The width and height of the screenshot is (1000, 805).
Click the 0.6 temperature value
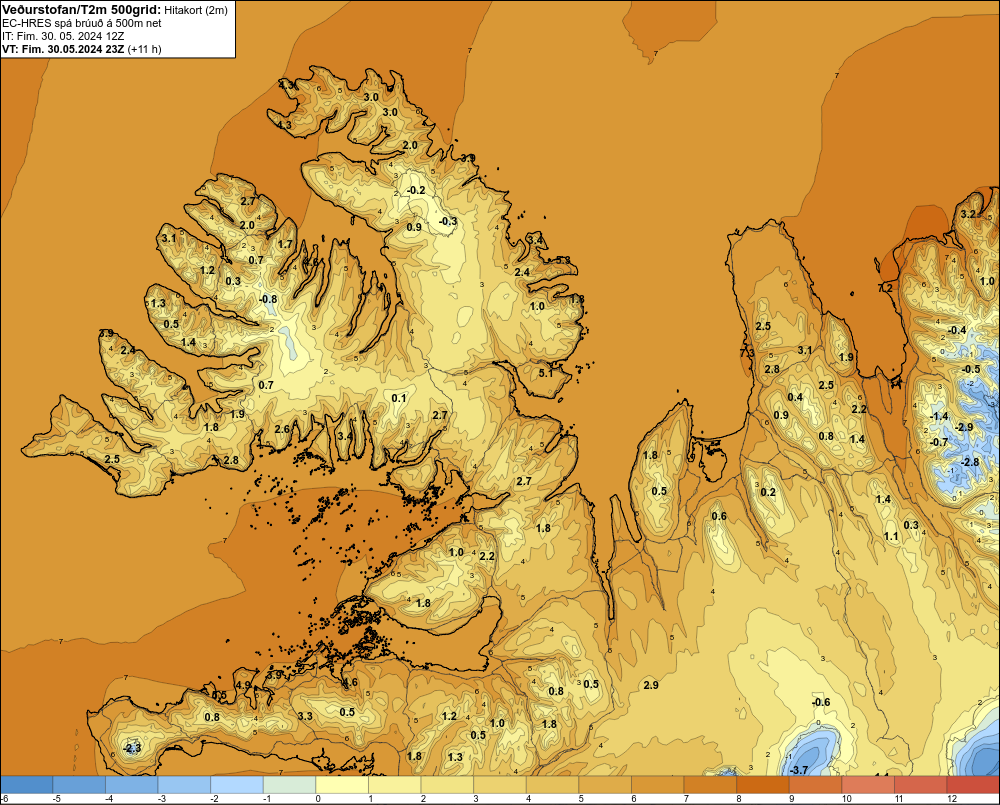click(x=719, y=516)
